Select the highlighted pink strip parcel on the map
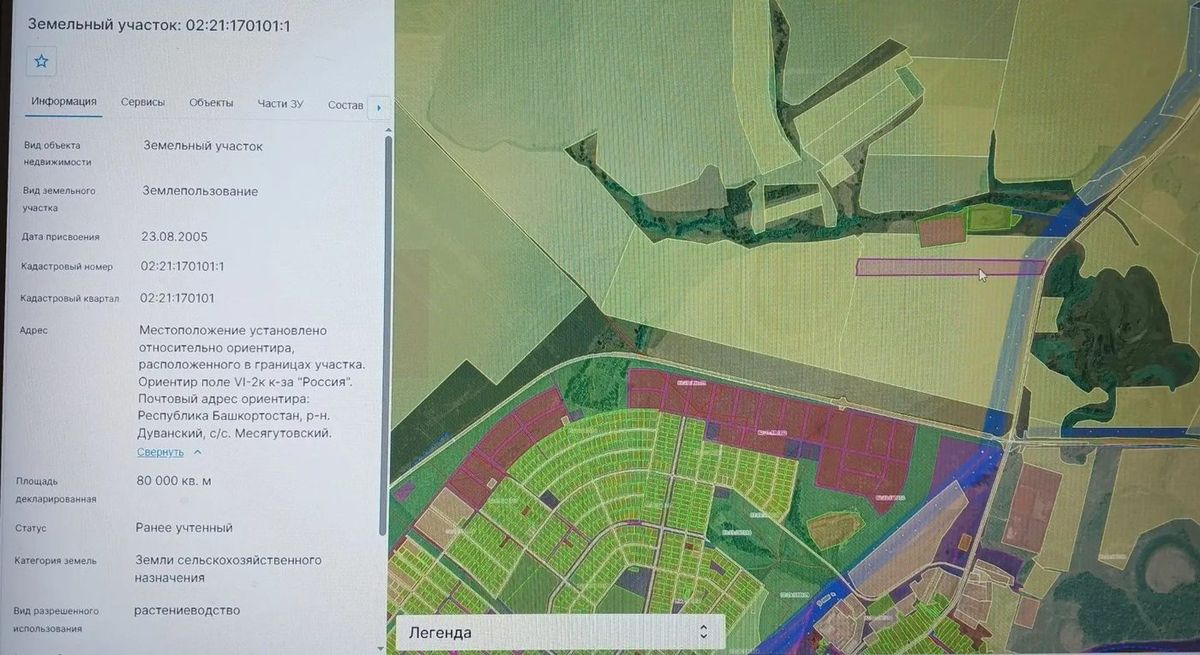1200x655 pixels. [x=950, y=267]
